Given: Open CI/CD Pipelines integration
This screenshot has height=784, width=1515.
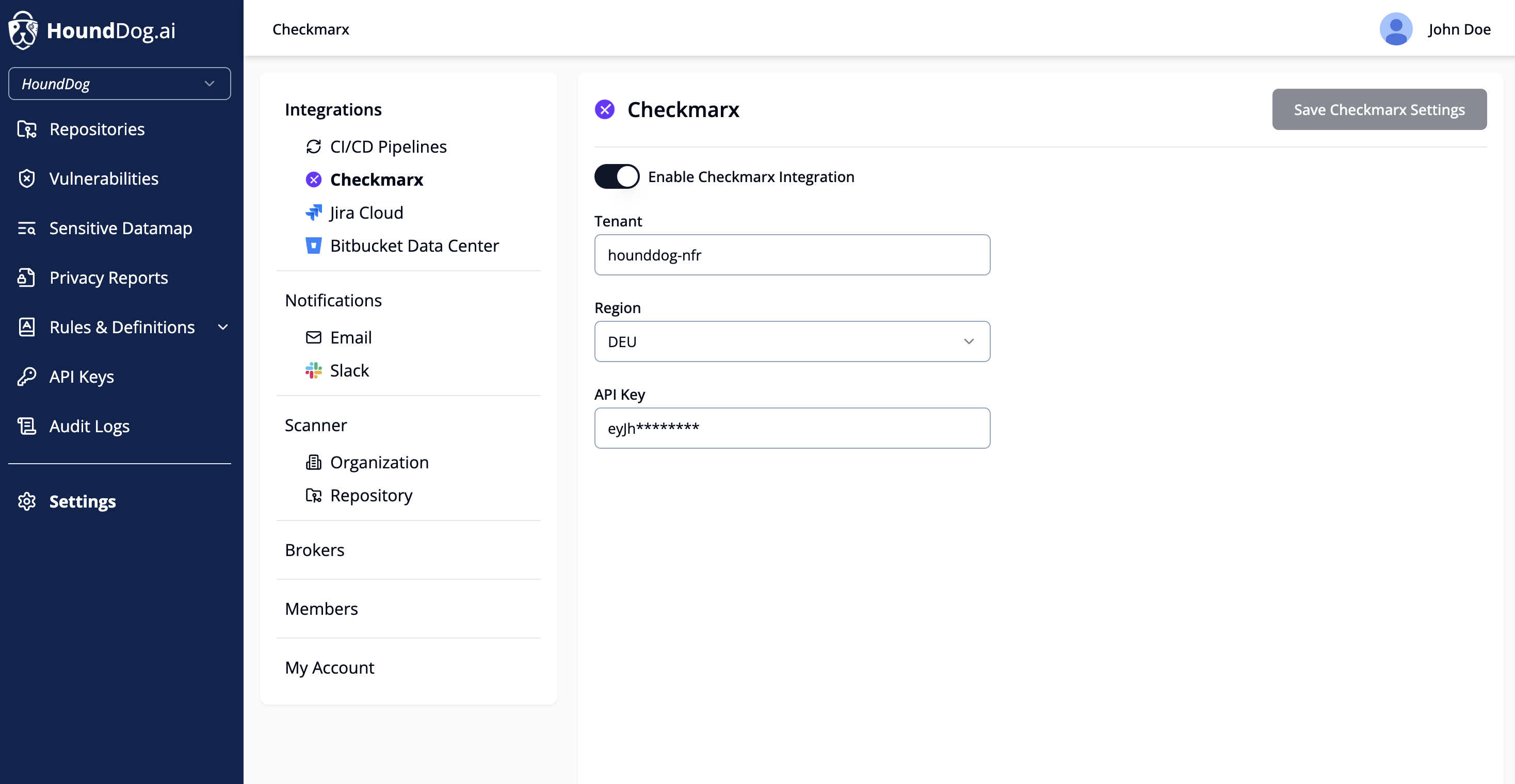Looking at the screenshot, I should (388, 146).
